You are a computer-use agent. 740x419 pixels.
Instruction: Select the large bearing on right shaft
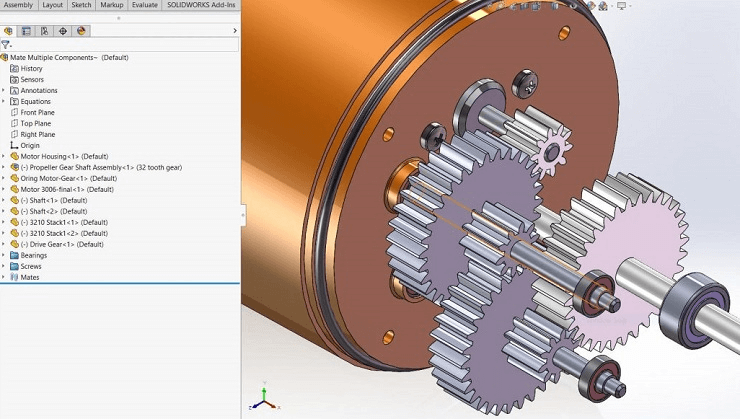click(x=695, y=308)
